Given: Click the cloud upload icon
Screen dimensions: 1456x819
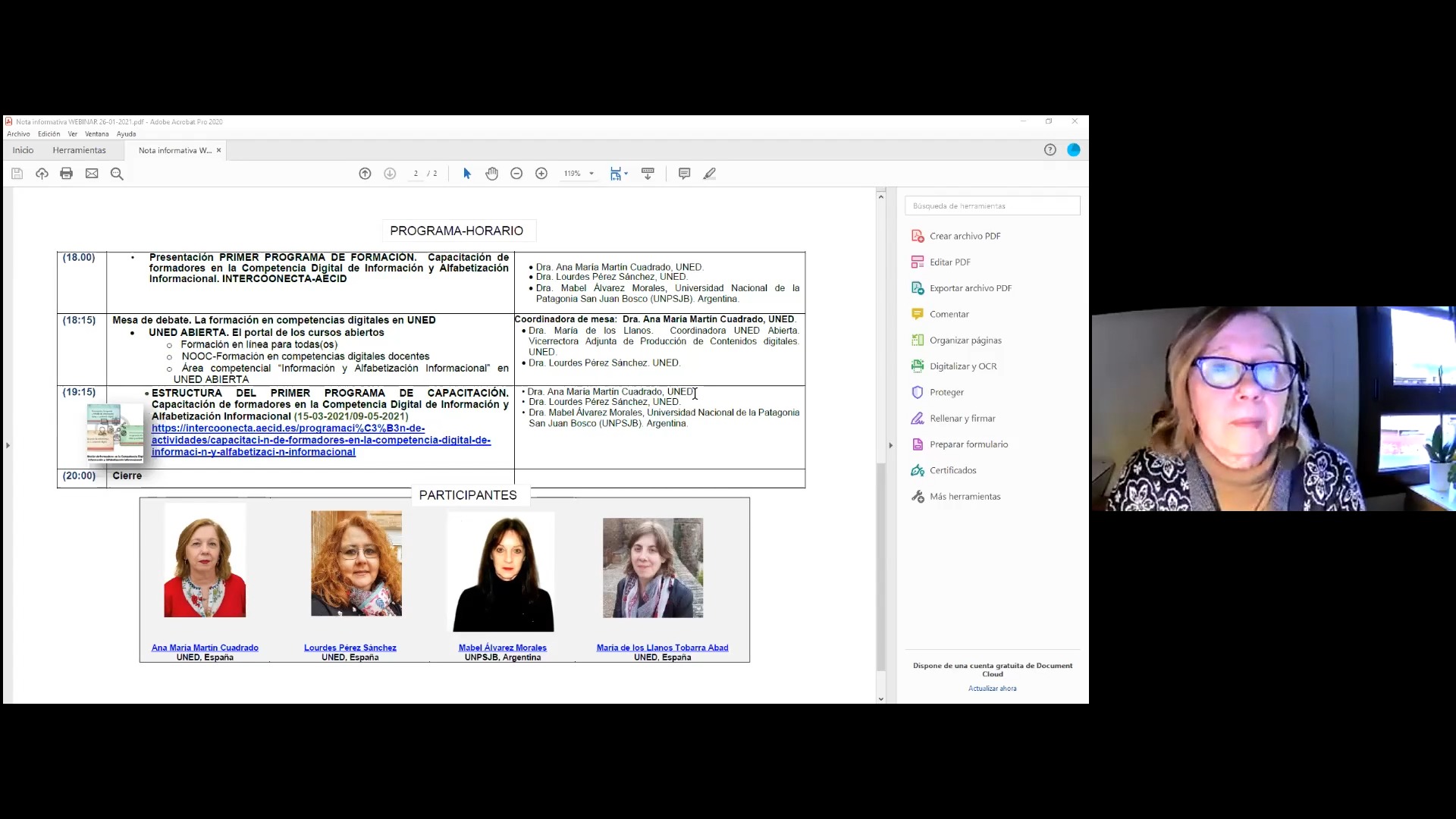Looking at the screenshot, I should 42,174.
